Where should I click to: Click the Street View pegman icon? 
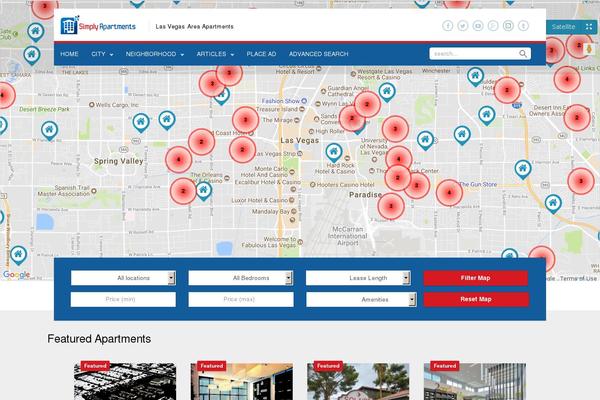(589, 49)
